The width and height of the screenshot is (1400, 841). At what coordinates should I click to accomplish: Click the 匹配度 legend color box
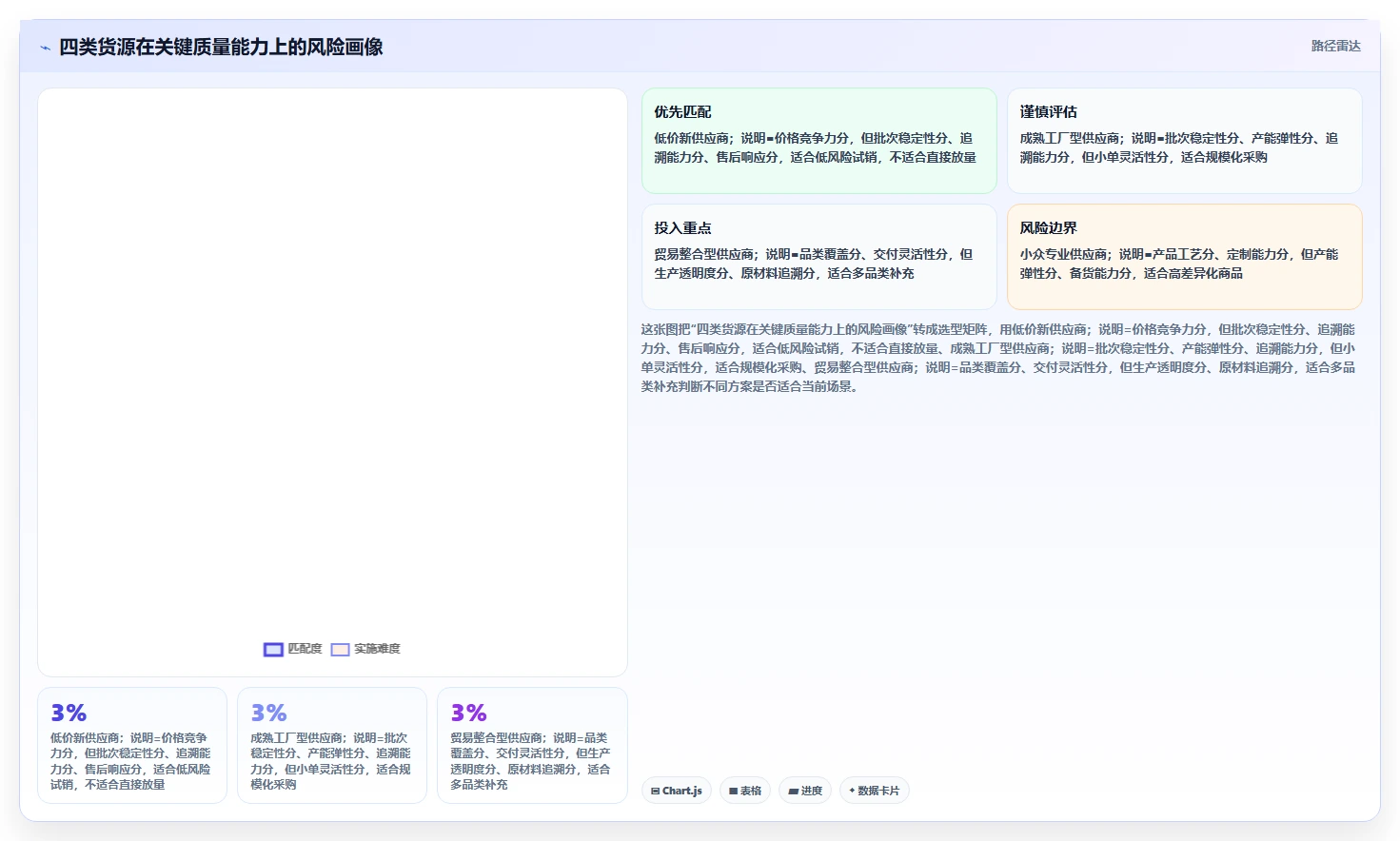(x=273, y=650)
